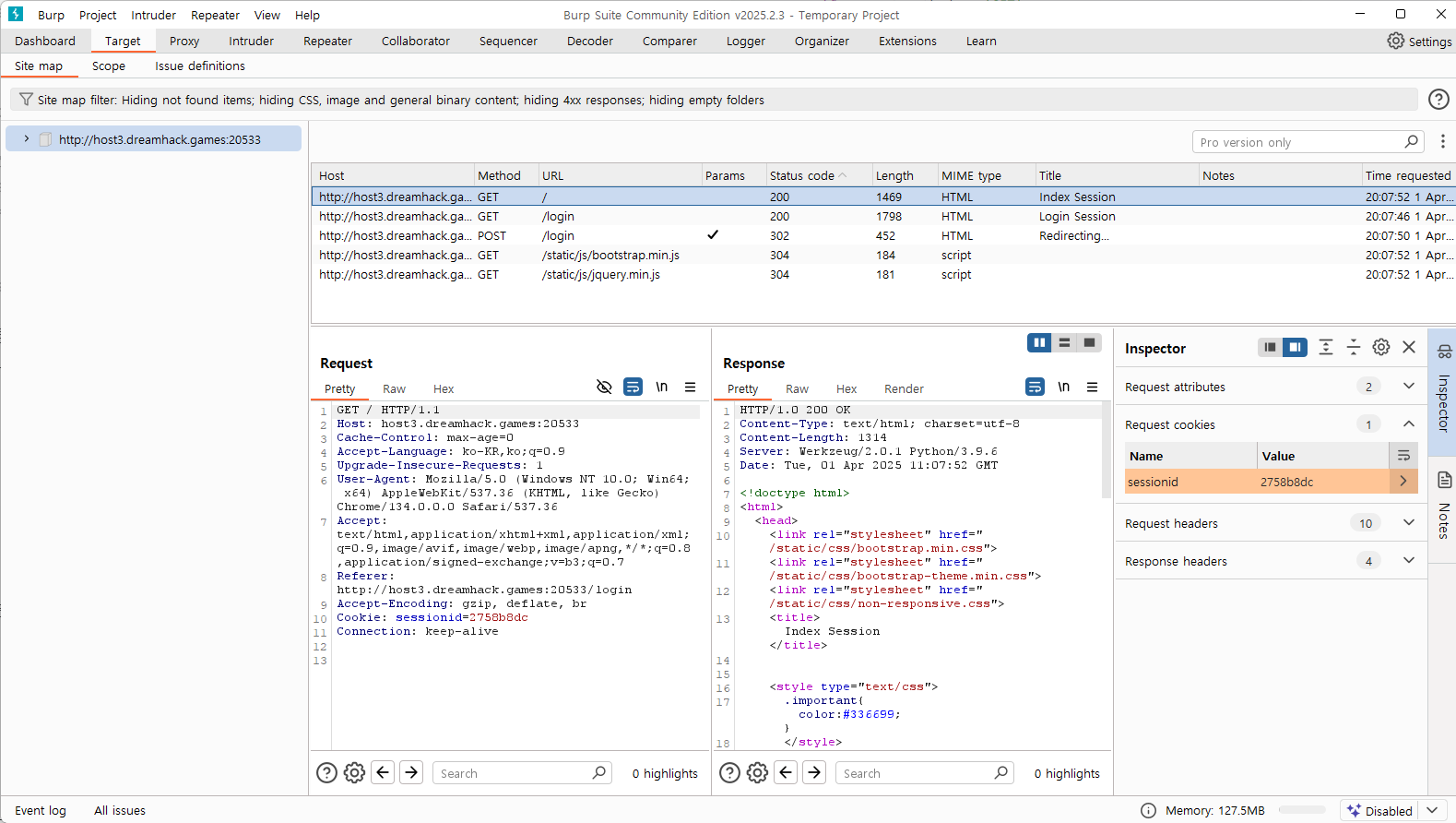Open the Render tab in Response
Screen dimensions: 1456x823
903,389
